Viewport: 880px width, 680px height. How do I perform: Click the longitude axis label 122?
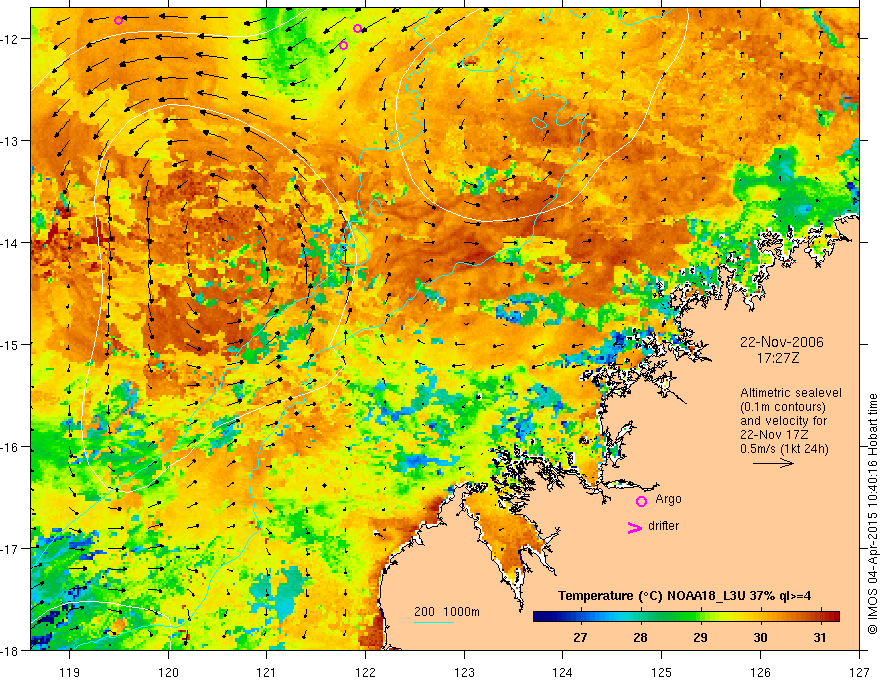[365, 672]
